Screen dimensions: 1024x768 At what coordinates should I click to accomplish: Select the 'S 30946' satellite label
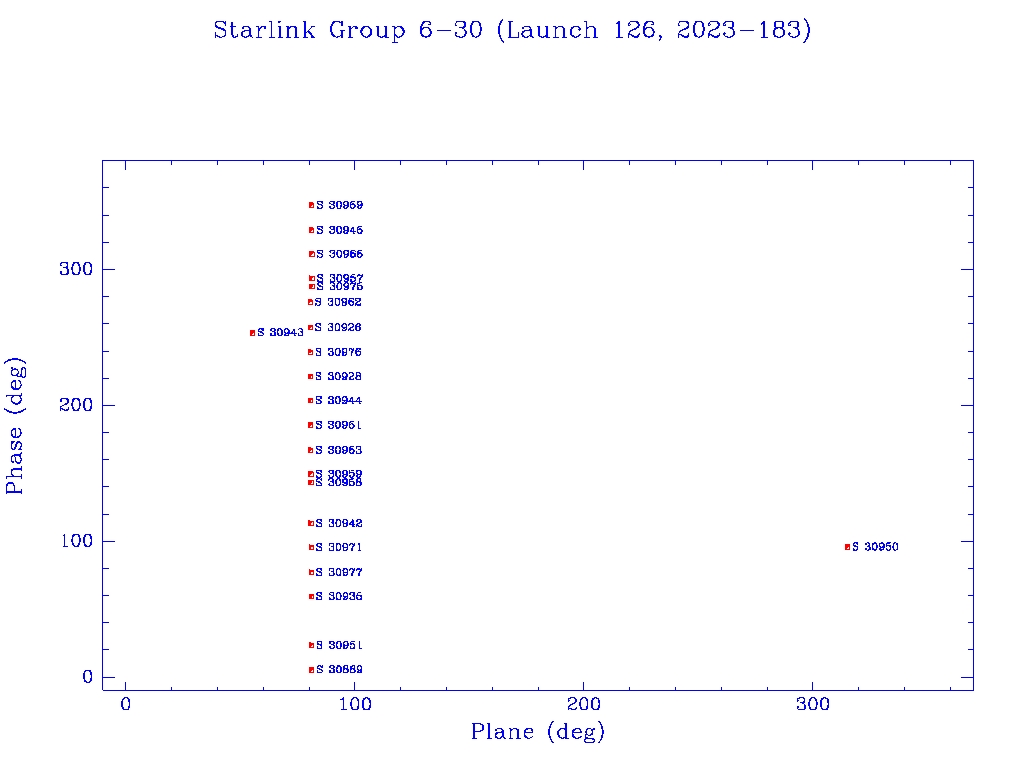point(340,230)
